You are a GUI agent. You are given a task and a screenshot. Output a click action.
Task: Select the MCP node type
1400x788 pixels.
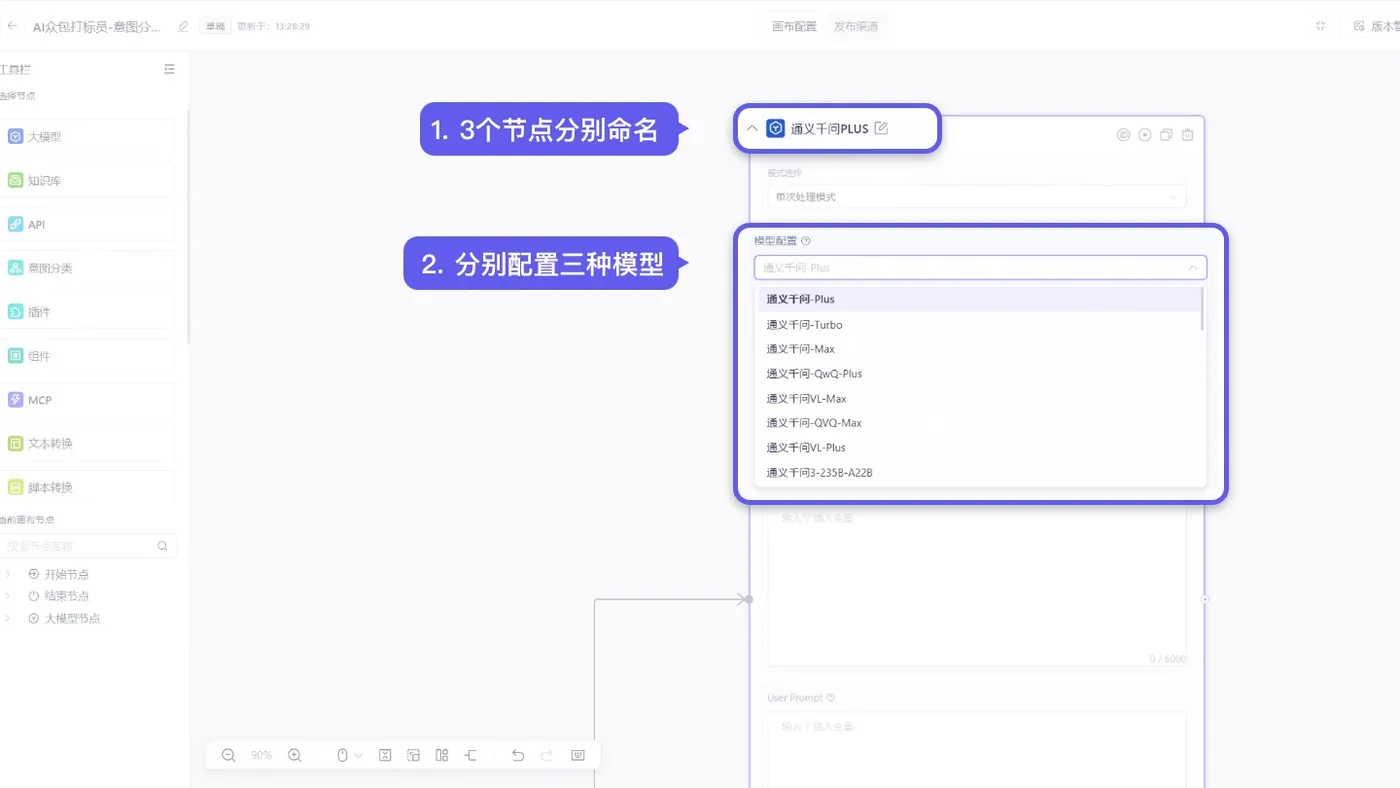(x=87, y=400)
